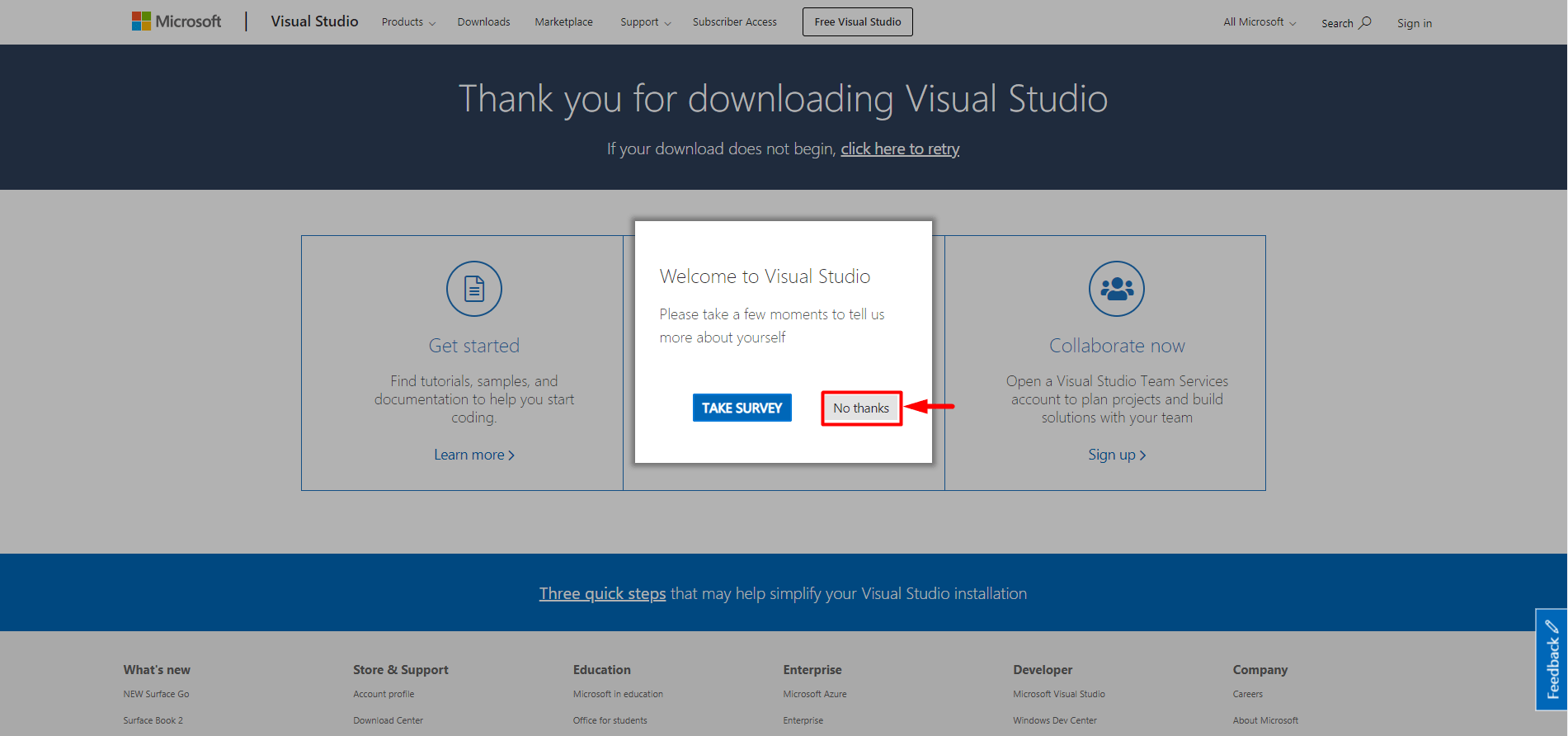Screen dimensions: 1568x736
Task: Open Windows Dev Center footer link
Action: pos(1055,720)
